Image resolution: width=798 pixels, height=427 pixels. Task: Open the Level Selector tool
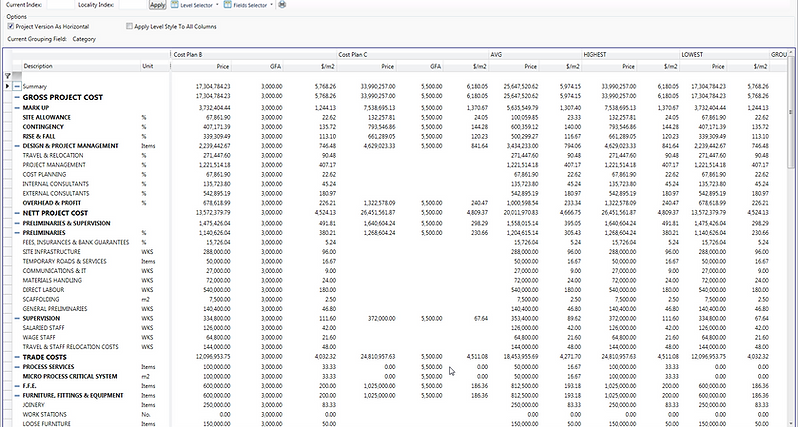pyautogui.click(x=195, y=5)
